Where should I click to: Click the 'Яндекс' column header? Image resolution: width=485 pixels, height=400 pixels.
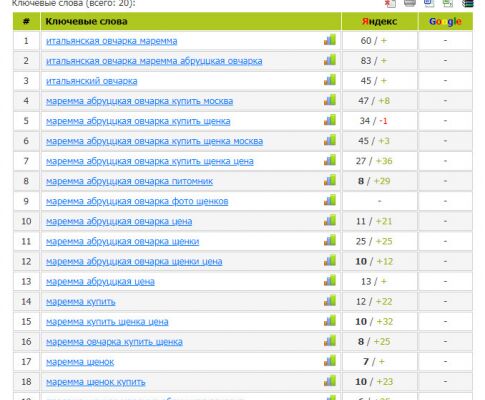380,21
